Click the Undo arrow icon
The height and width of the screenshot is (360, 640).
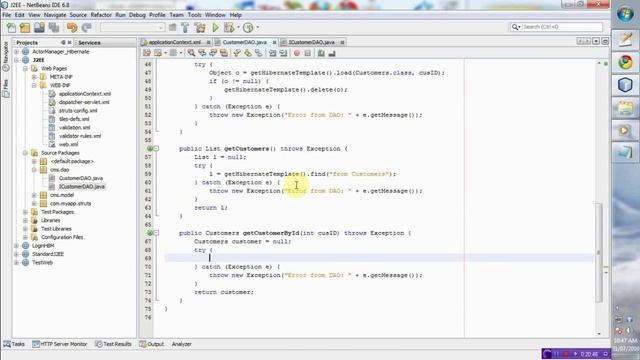click(x=72, y=27)
